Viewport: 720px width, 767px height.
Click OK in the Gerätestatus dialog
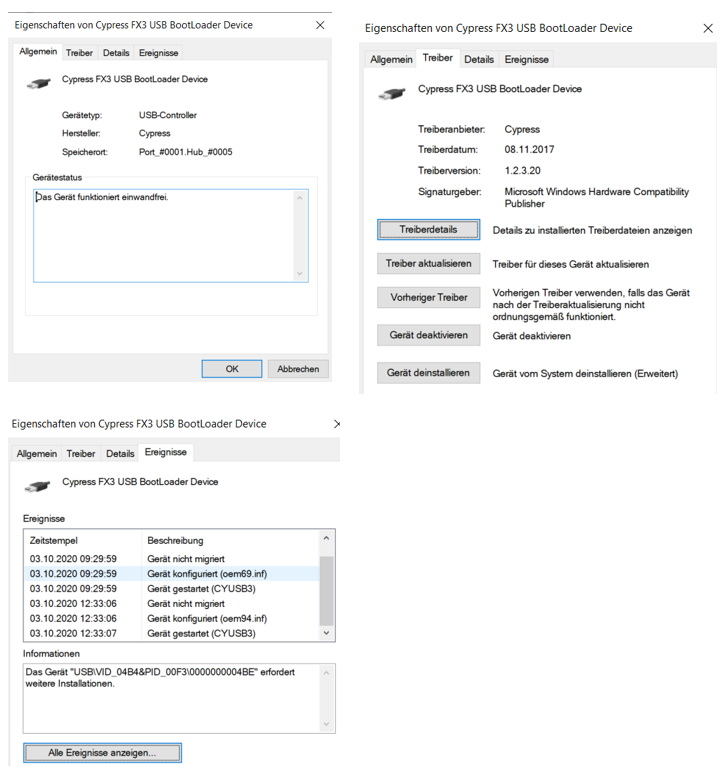tap(232, 369)
